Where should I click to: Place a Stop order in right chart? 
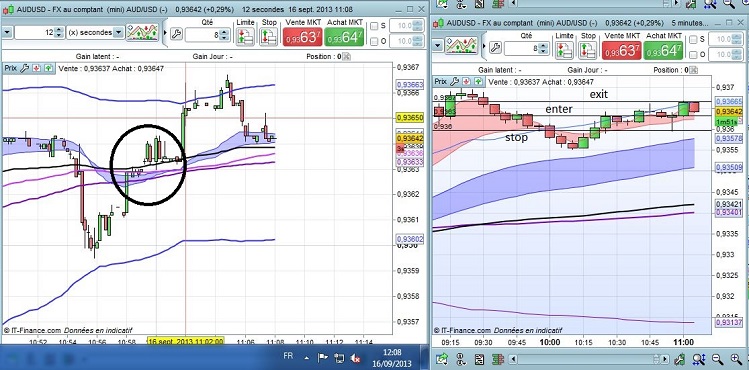[x=588, y=50]
